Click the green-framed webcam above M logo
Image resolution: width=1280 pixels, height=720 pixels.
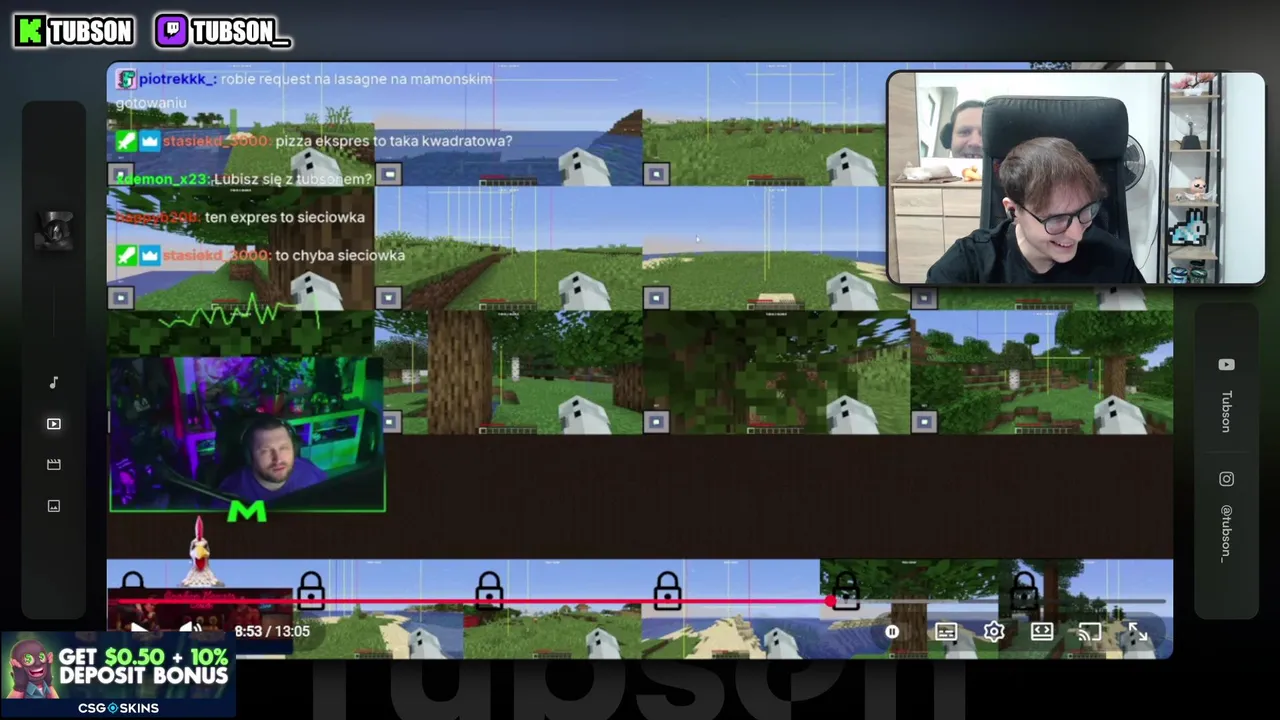point(247,434)
